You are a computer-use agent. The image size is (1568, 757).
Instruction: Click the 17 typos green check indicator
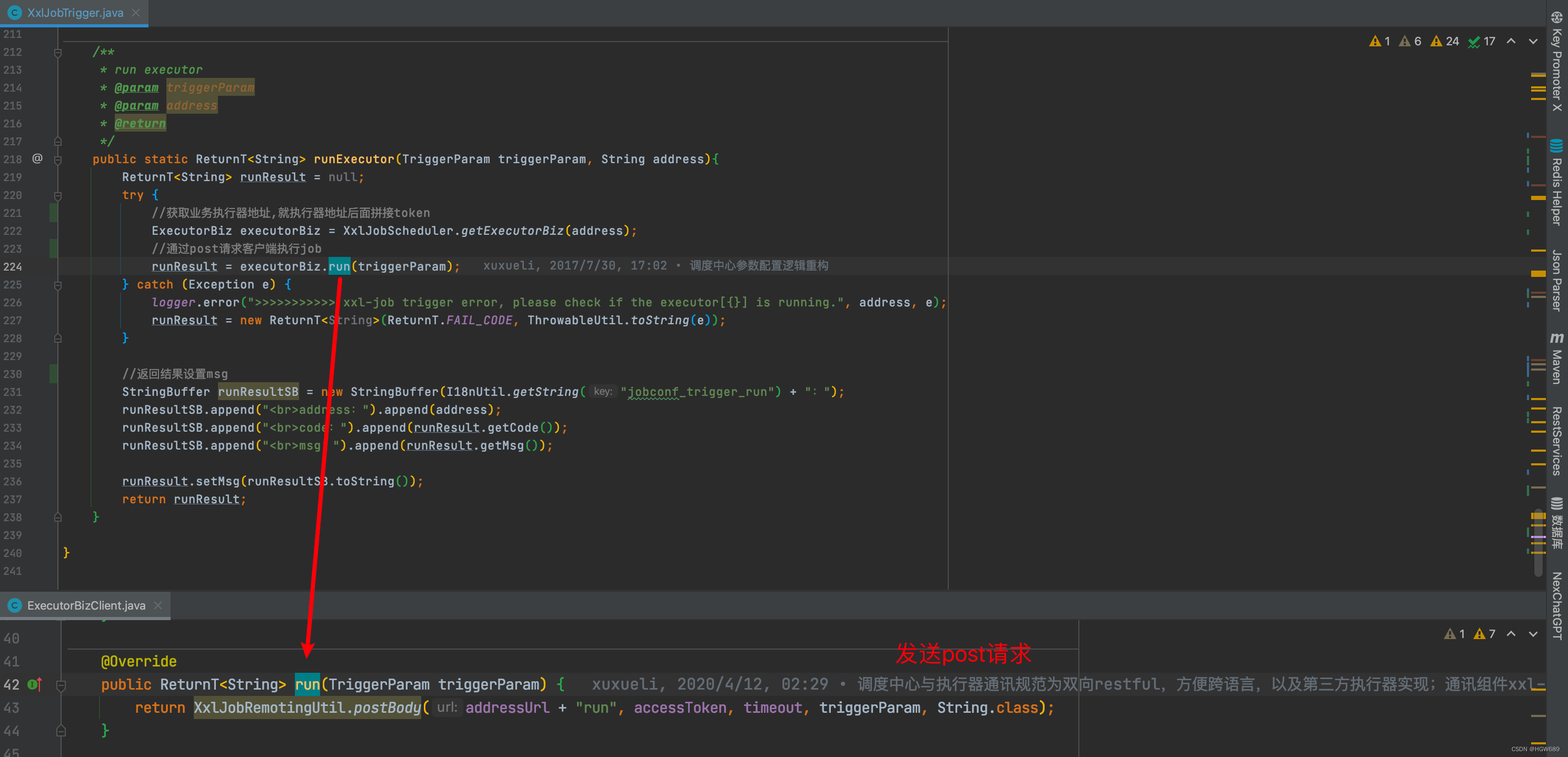point(1482,42)
